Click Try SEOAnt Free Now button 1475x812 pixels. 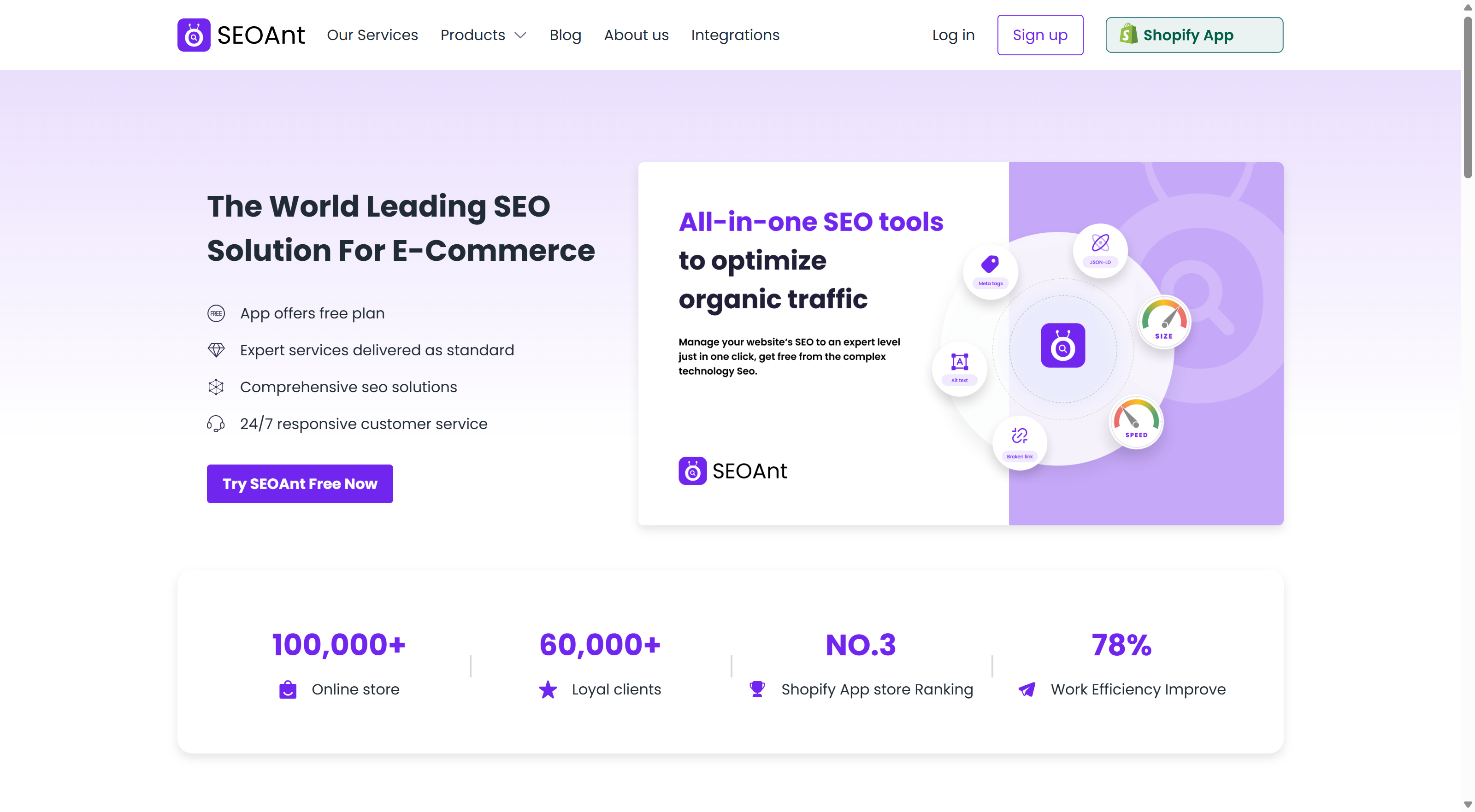(300, 484)
